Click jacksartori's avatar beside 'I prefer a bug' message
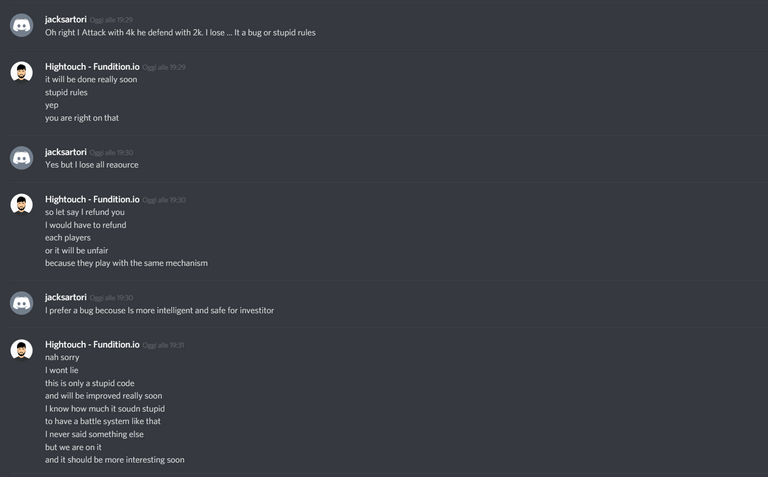The height and width of the screenshot is (477, 768). click(x=22, y=303)
